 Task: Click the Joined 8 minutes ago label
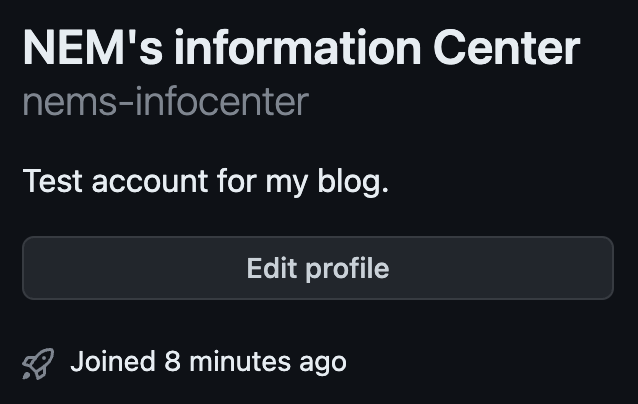point(208,362)
